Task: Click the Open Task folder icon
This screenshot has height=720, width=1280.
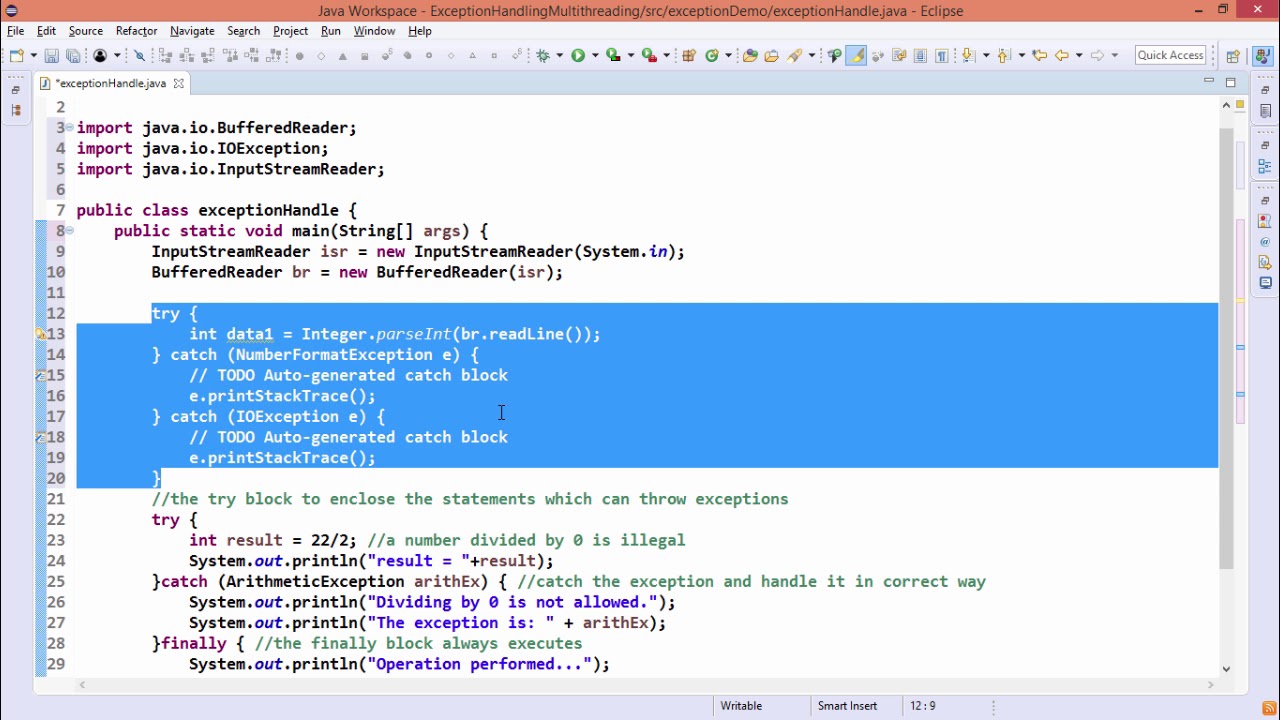Action: click(771, 56)
